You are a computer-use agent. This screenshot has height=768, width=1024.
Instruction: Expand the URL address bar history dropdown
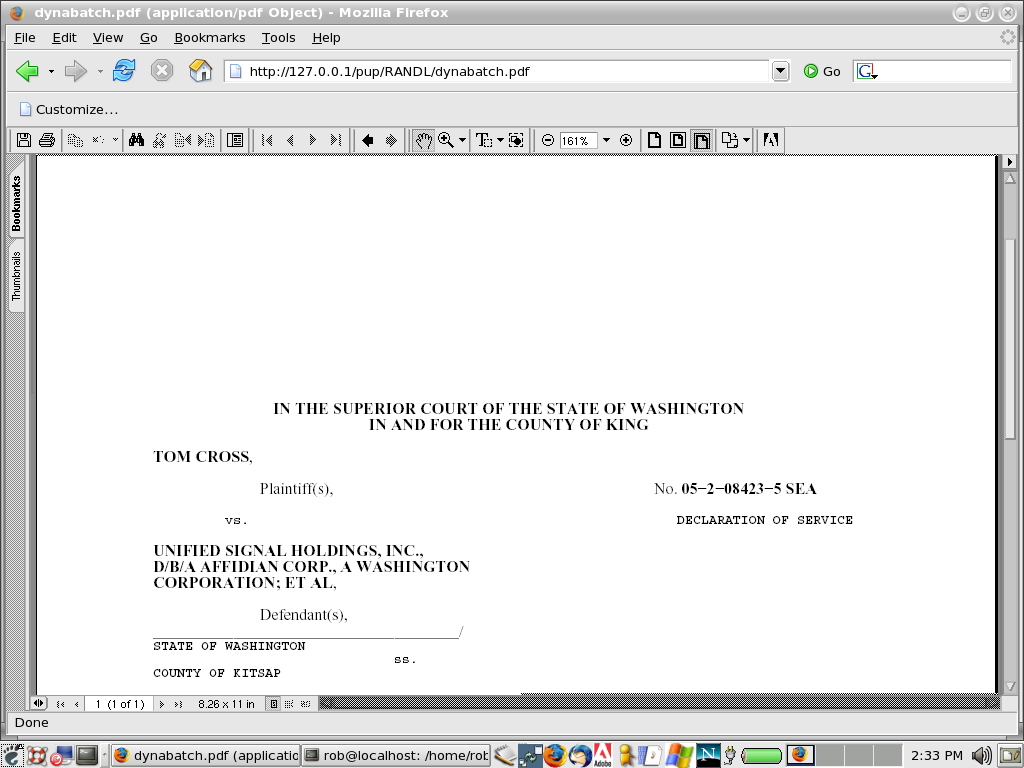click(x=781, y=71)
